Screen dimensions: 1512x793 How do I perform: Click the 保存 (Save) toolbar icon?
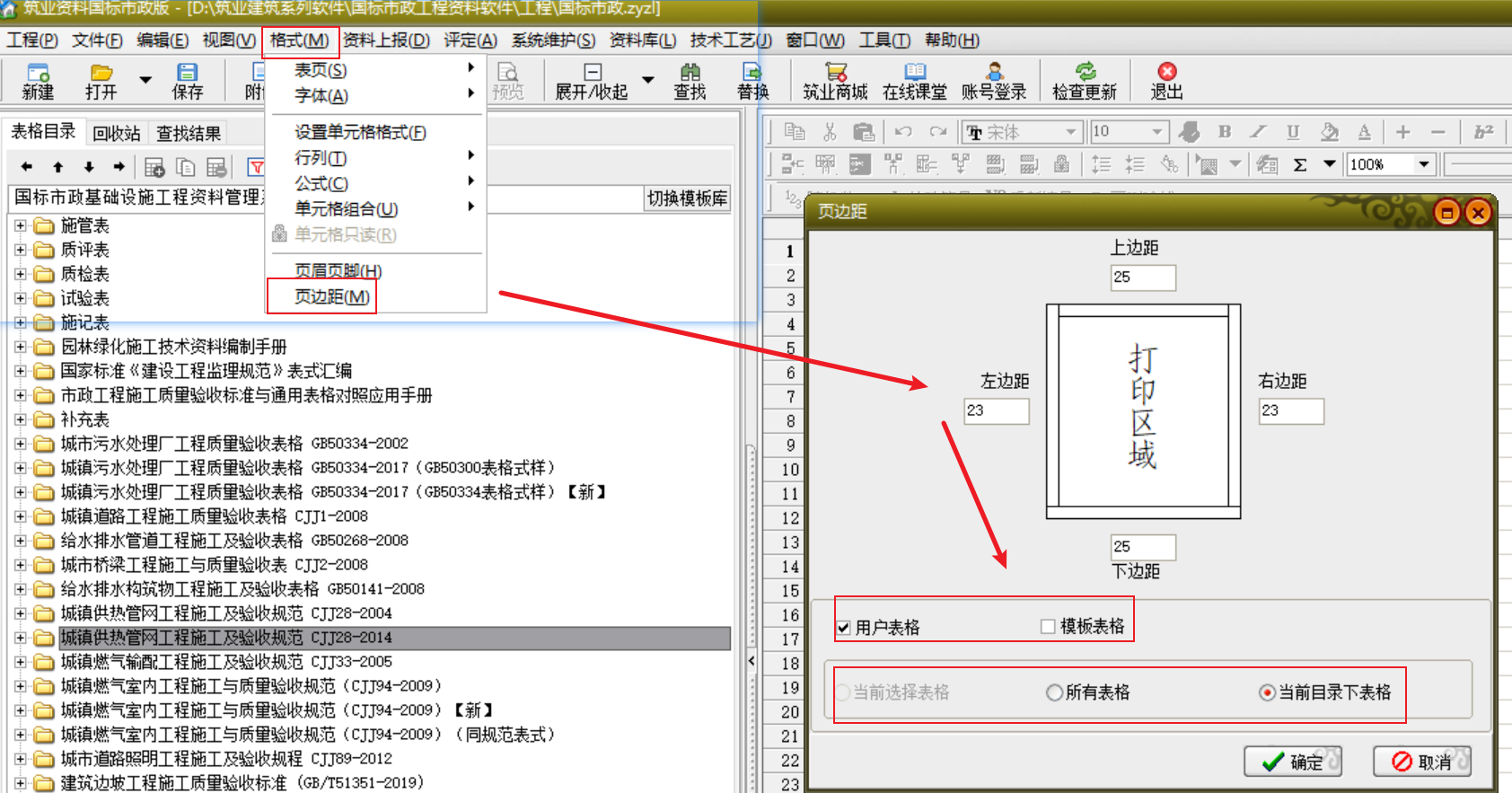point(187,73)
